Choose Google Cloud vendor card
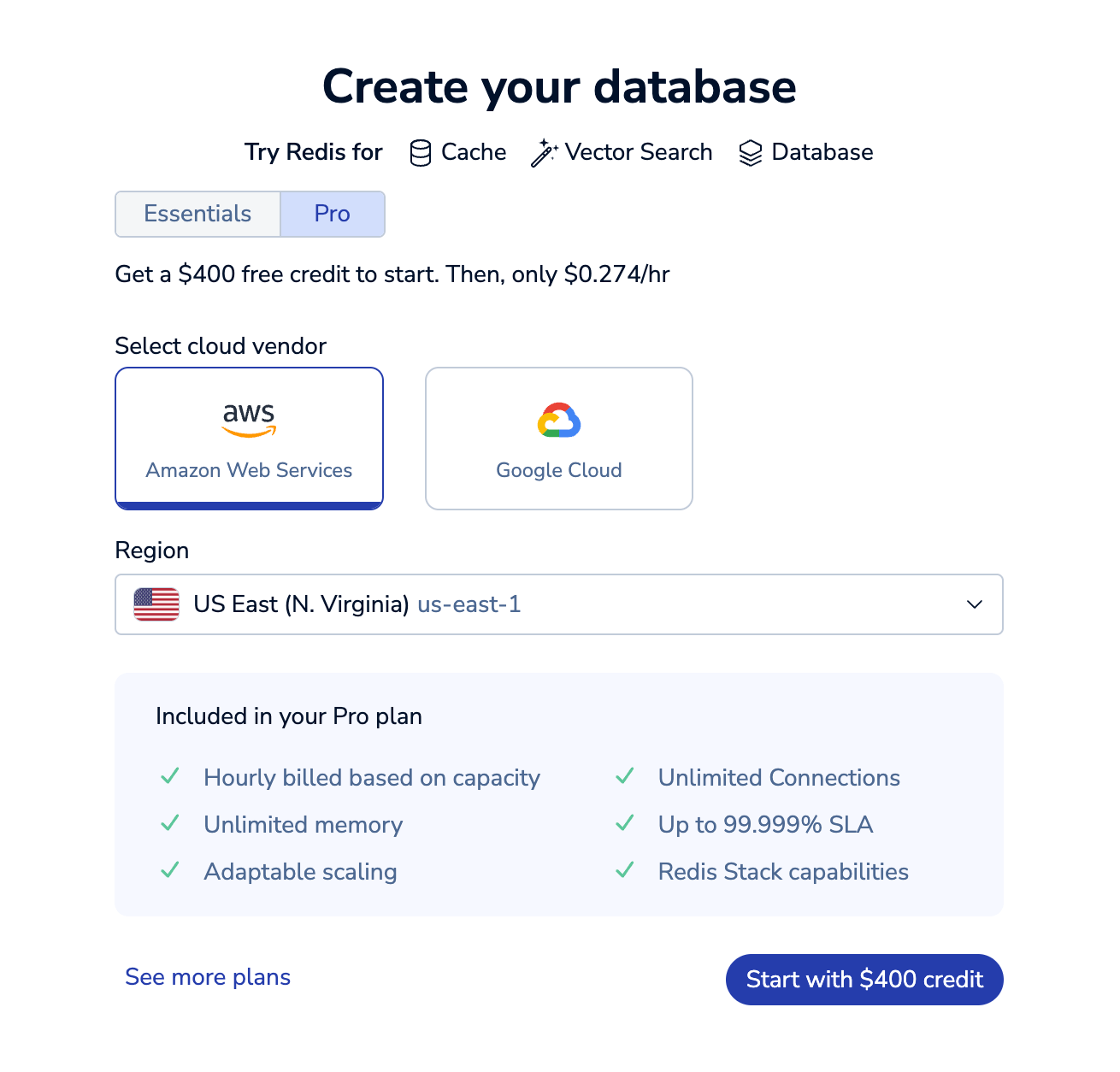1120x1072 pixels. (559, 439)
